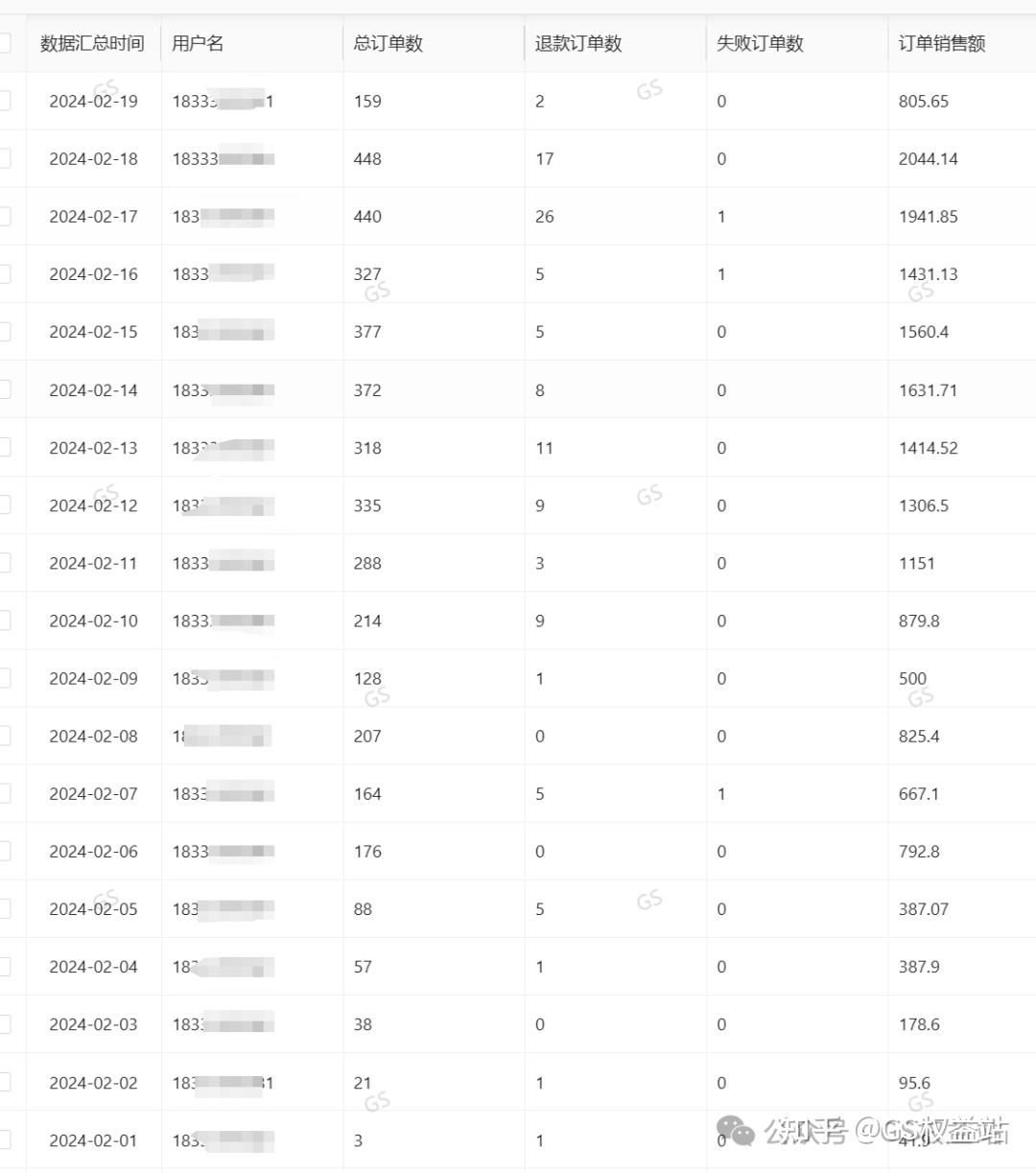Select the refund count cell showing 26
Screen dimensions: 1036x1173
click(x=544, y=217)
